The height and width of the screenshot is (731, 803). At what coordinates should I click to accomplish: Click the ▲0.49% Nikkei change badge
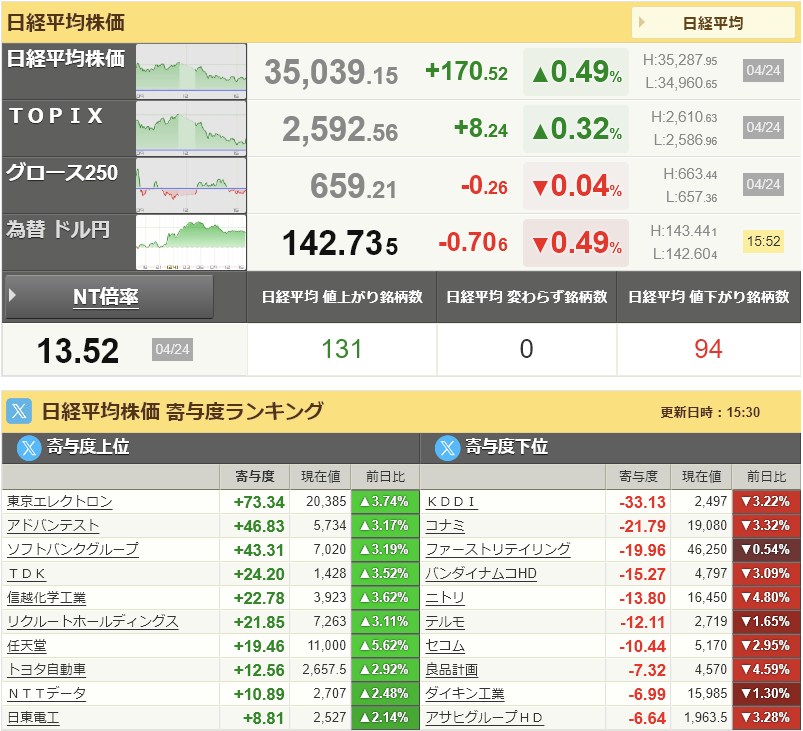576,72
